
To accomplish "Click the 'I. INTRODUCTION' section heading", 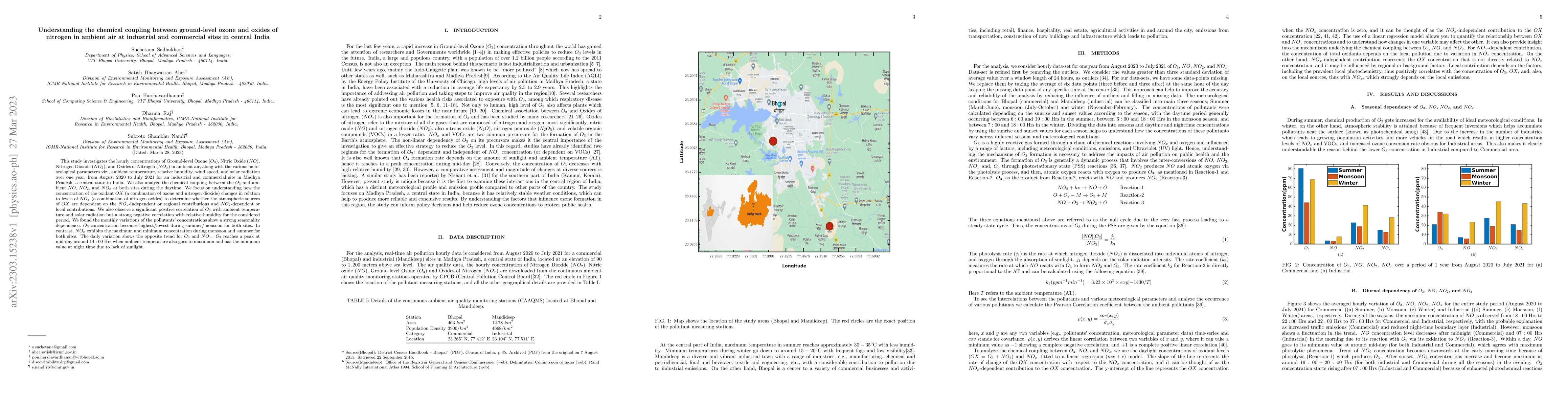I will click(x=472, y=30).
